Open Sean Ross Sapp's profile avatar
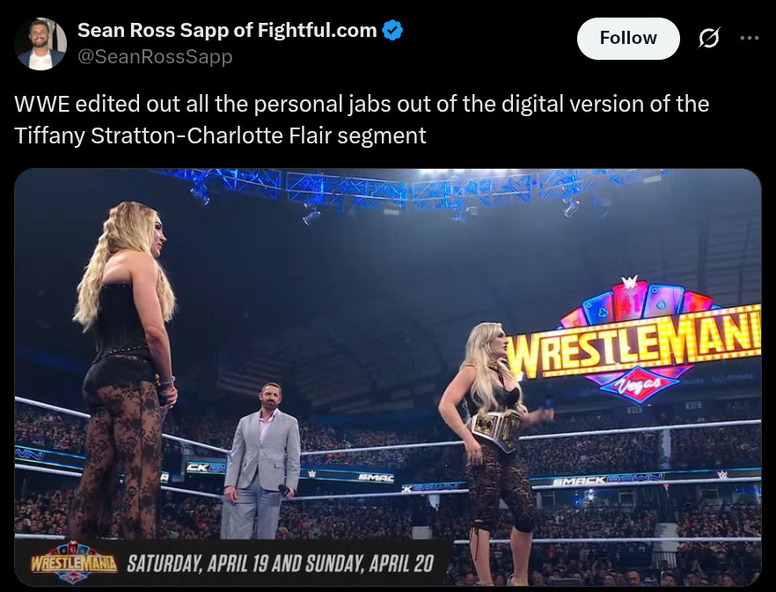 (41, 44)
